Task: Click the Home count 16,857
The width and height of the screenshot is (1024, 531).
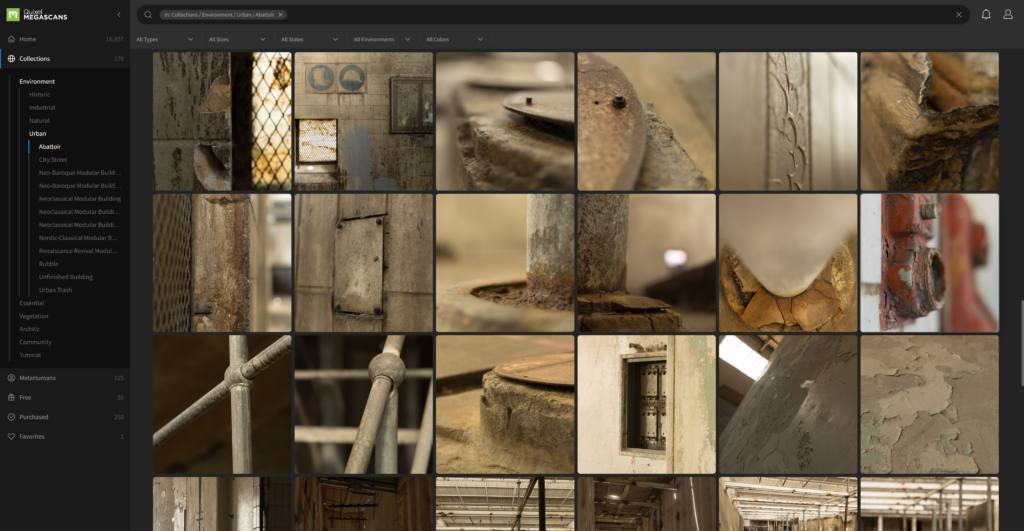Action: 115,39
